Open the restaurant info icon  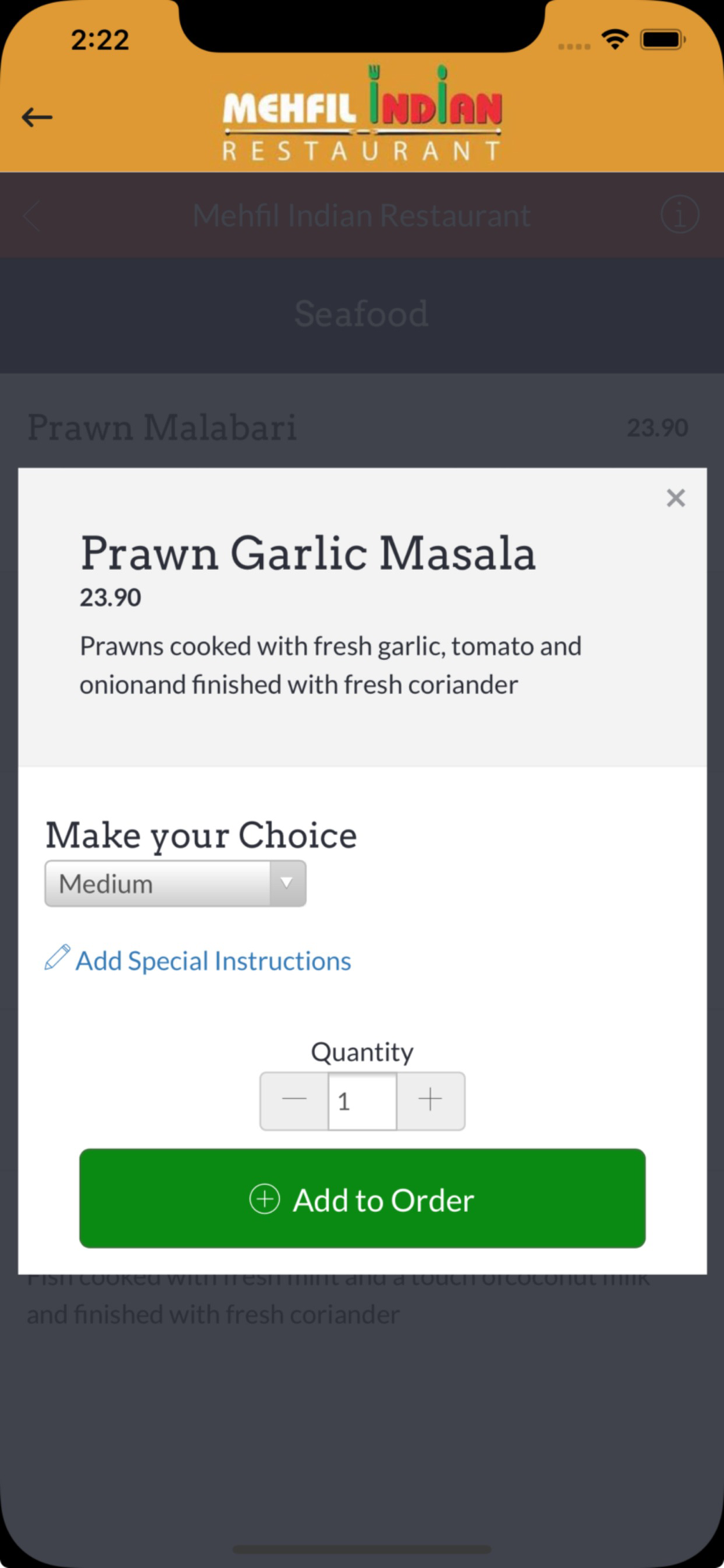pos(679,215)
